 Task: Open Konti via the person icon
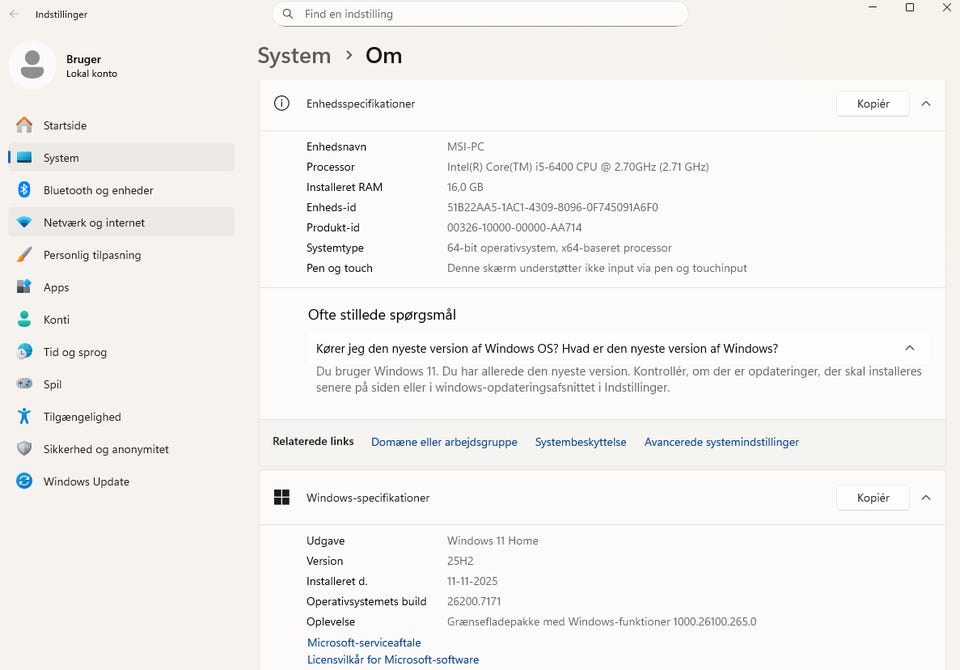pos(24,320)
